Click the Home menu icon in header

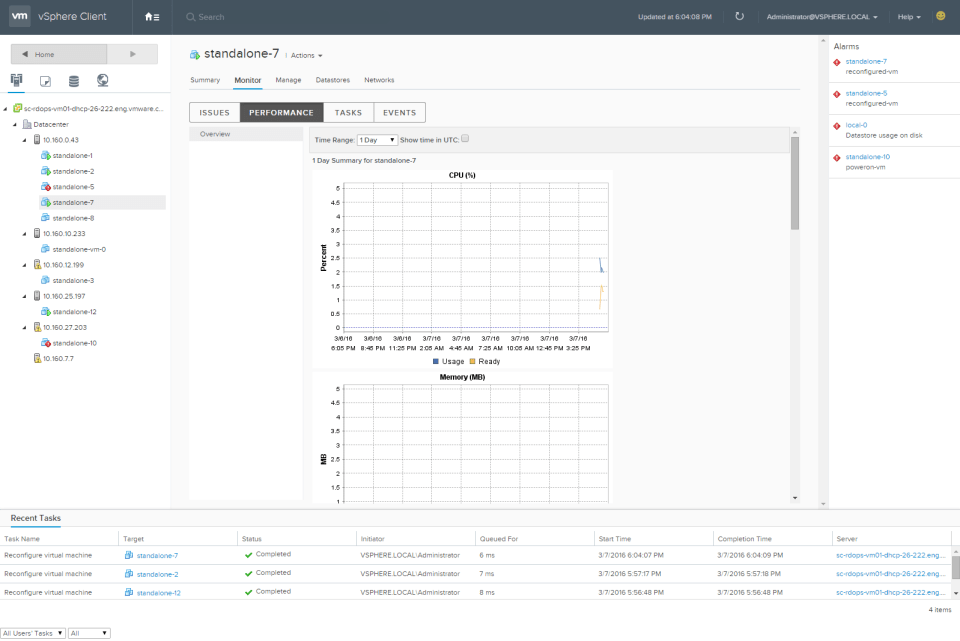click(x=151, y=17)
